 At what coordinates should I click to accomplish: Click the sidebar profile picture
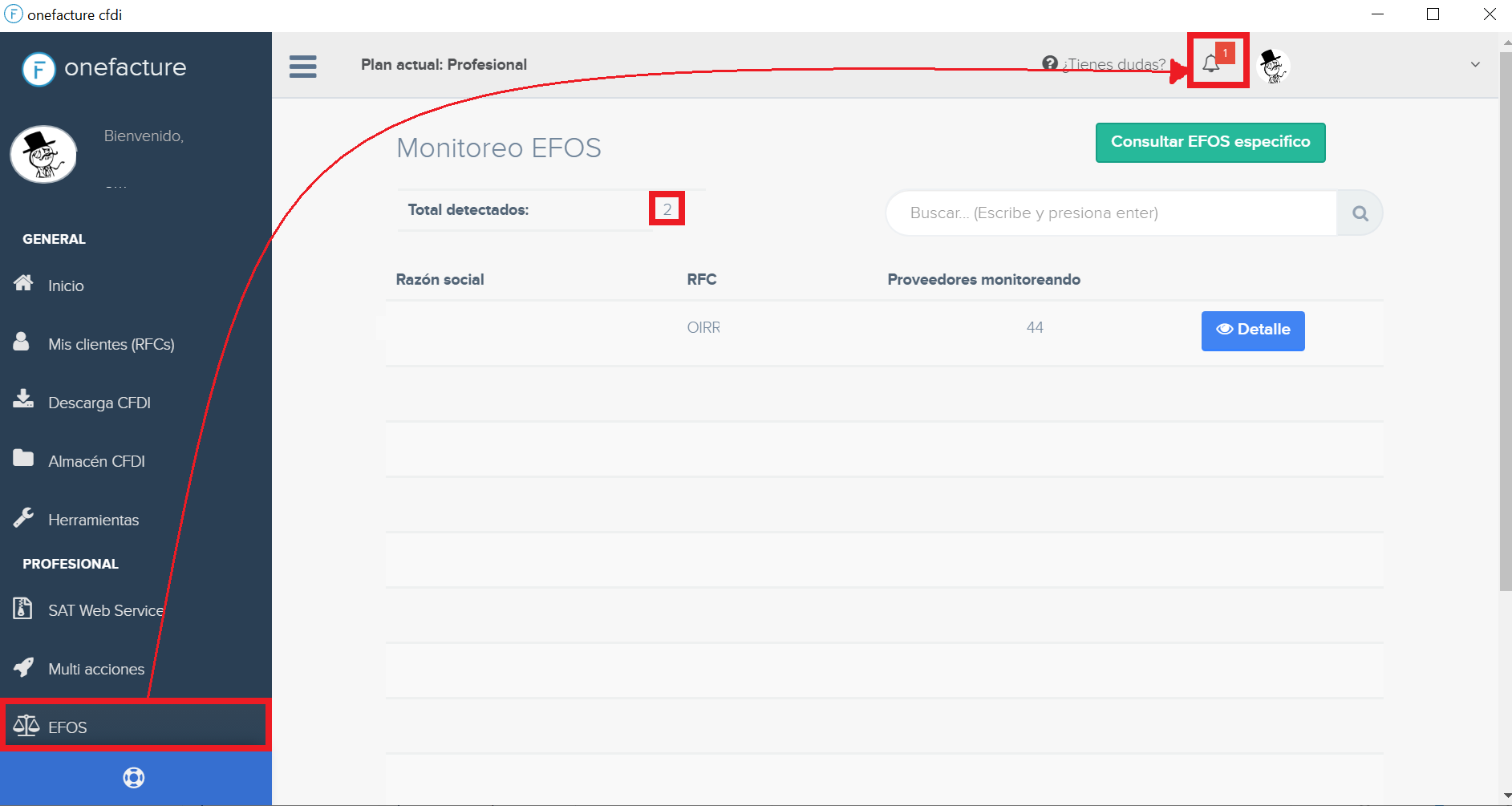pyautogui.click(x=43, y=154)
